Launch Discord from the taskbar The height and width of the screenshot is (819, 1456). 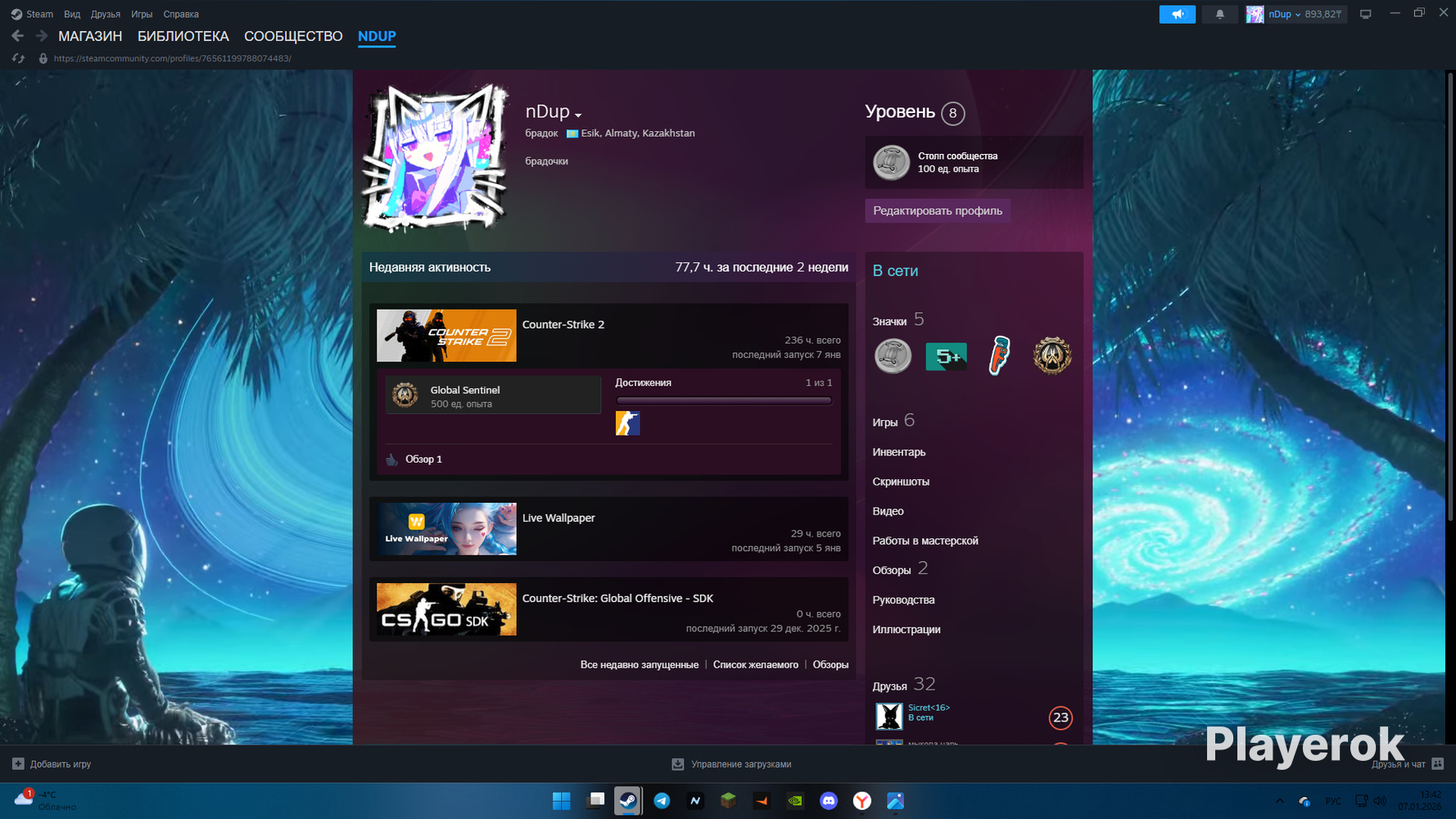[829, 801]
